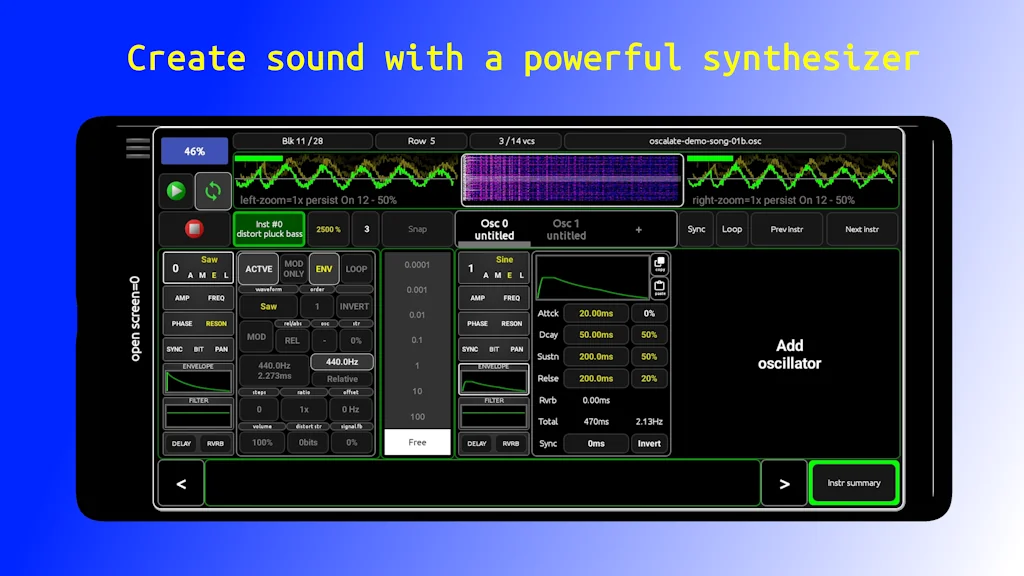The height and width of the screenshot is (576, 1024).
Task: Click the loop/repeat arrows icon
Action: tap(212, 191)
